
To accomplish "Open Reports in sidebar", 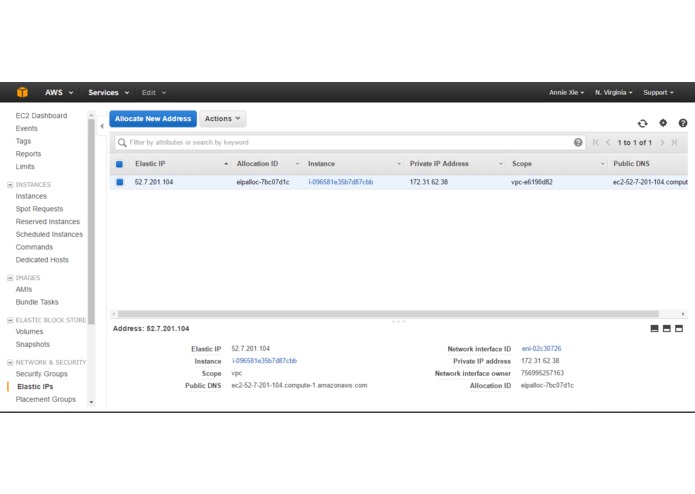I will tap(28, 154).
